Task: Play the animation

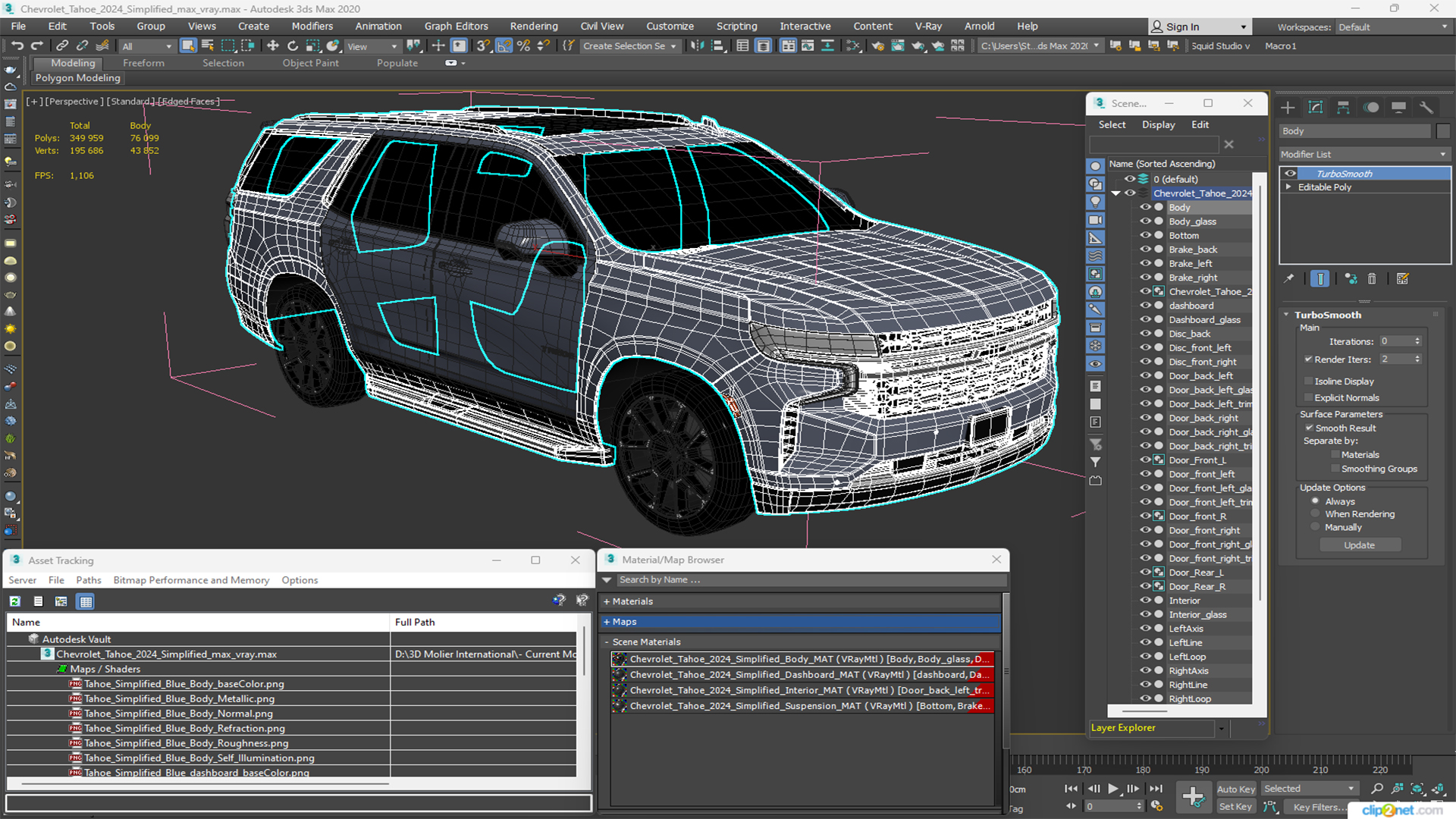Action: coord(1112,789)
